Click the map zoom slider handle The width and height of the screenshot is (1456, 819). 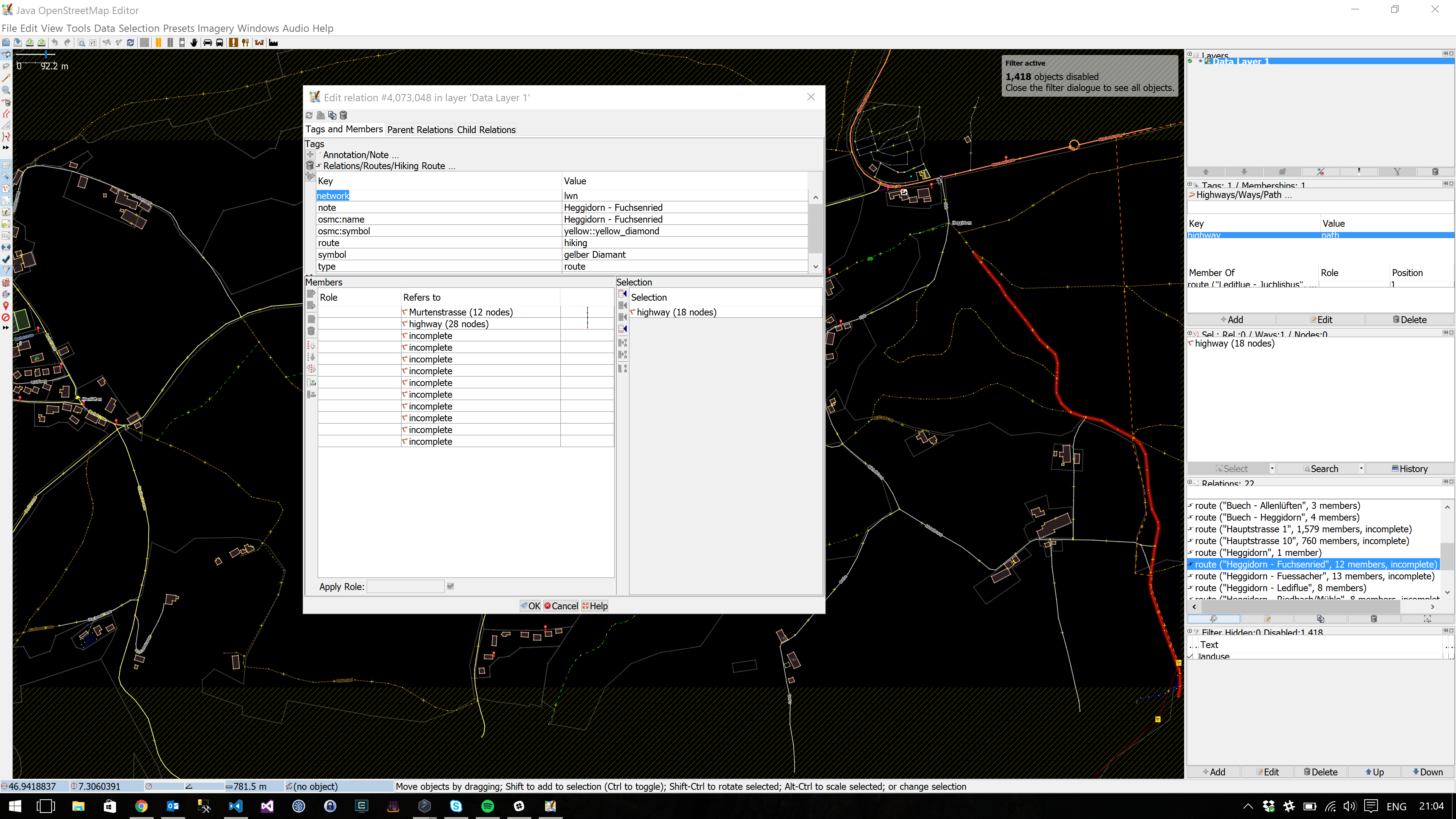(x=46, y=54)
